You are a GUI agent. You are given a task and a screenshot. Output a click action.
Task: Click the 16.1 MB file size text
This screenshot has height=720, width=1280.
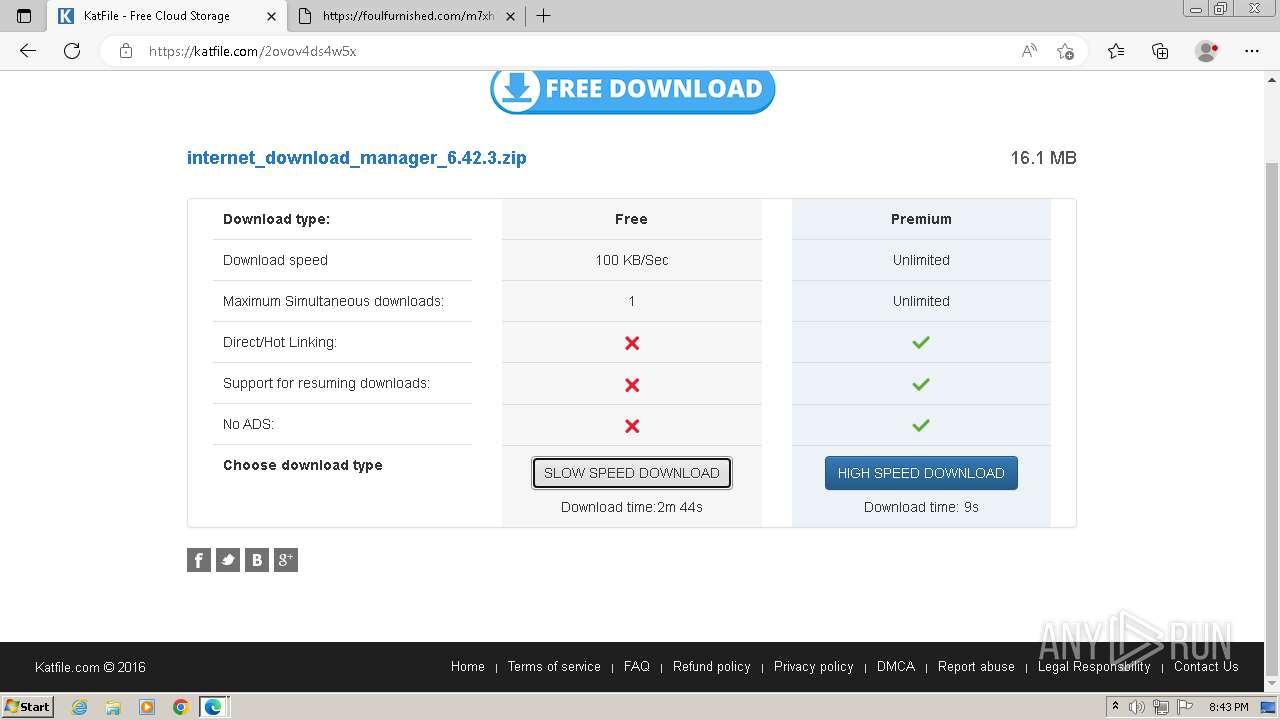[x=1043, y=158]
